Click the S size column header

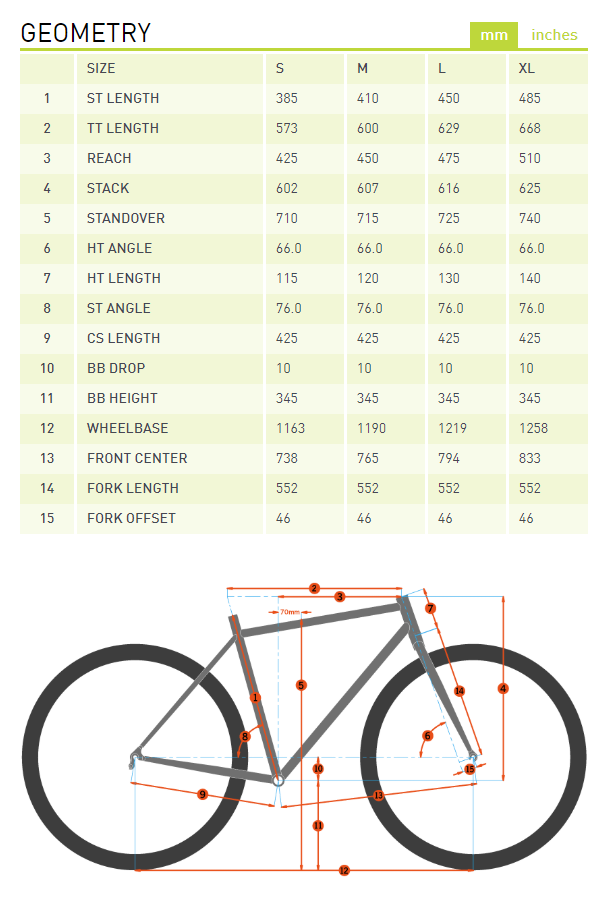coord(280,68)
